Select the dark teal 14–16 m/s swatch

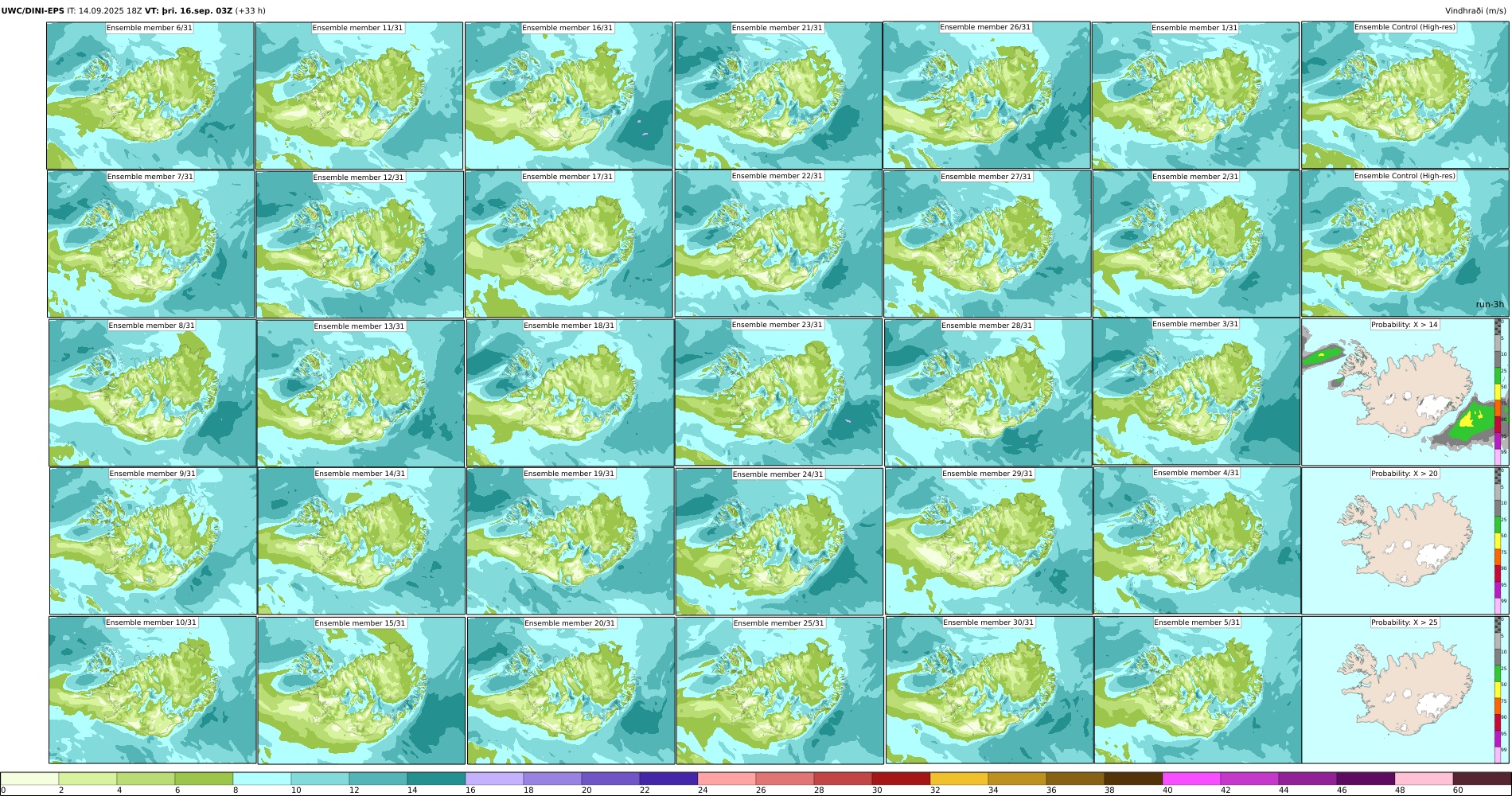click(x=436, y=778)
